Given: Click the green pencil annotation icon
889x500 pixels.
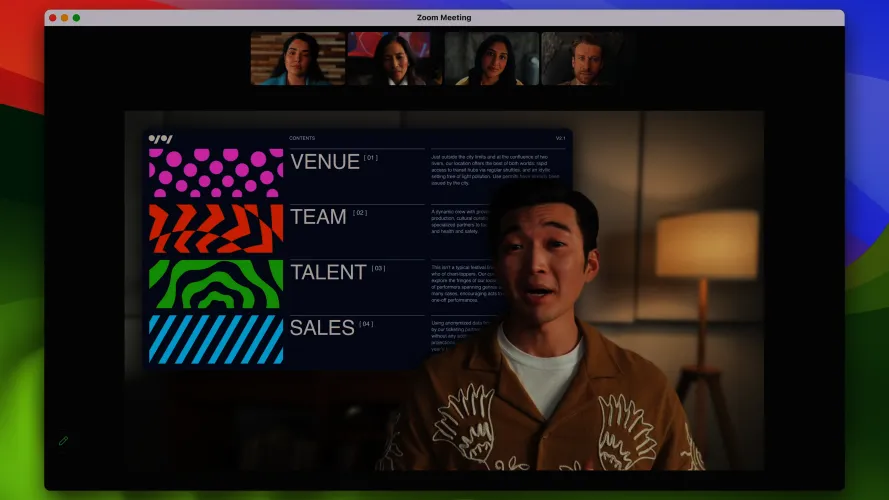Looking at the screenshot, I should click(x=63, y=440).
